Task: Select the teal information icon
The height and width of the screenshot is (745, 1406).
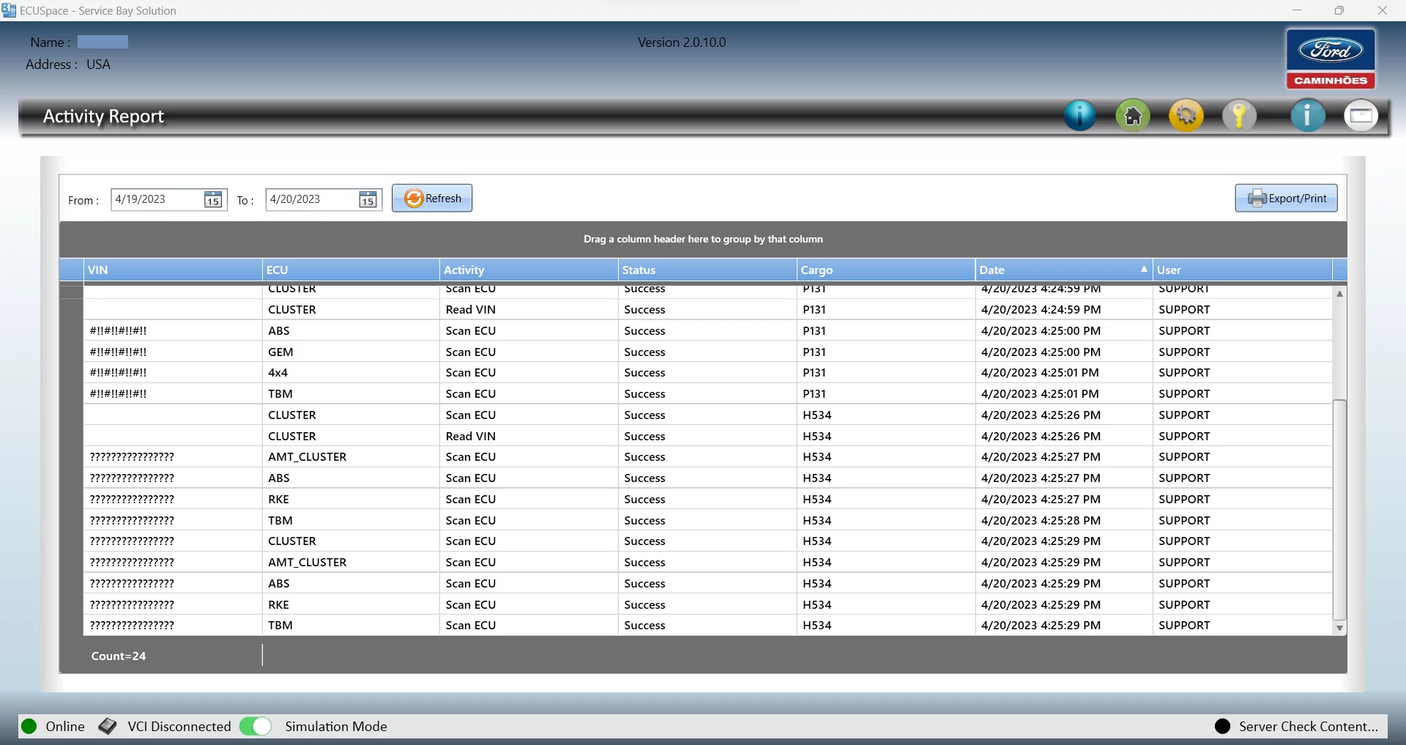Action: tap(1307, 115)
